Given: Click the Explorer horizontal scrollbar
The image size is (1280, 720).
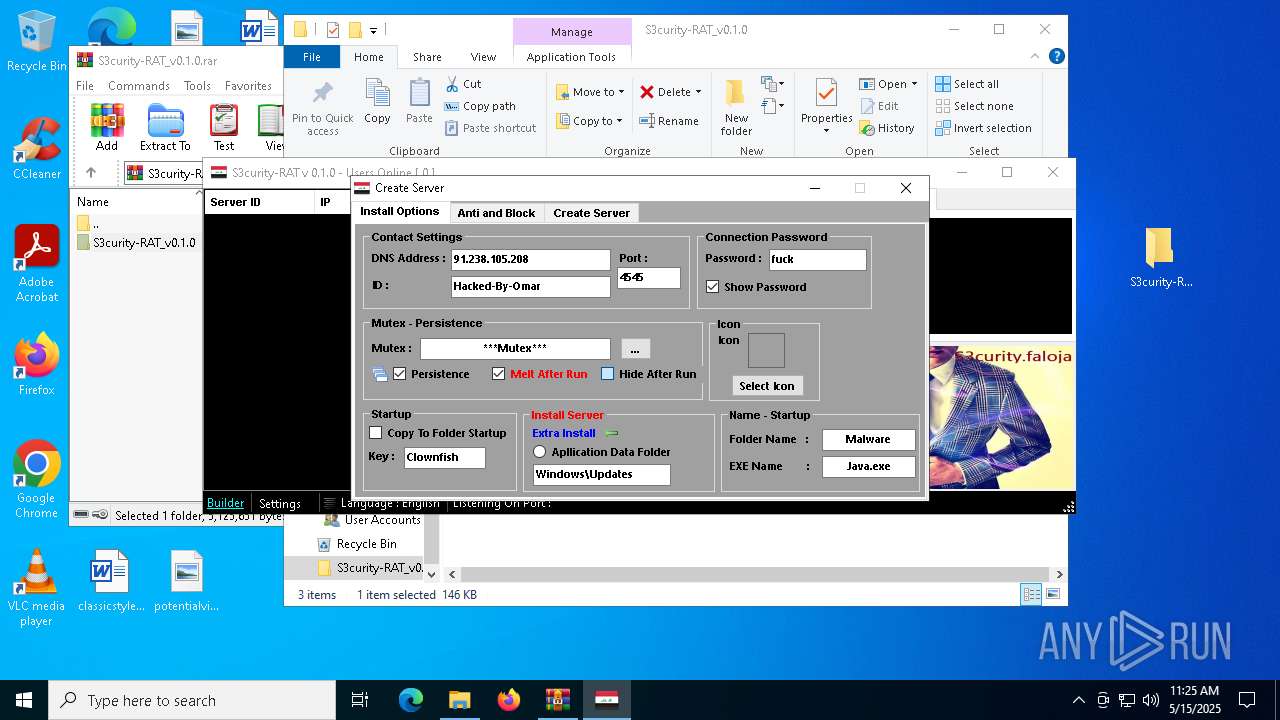Looking at the screenshot, I should coord(755,575).
